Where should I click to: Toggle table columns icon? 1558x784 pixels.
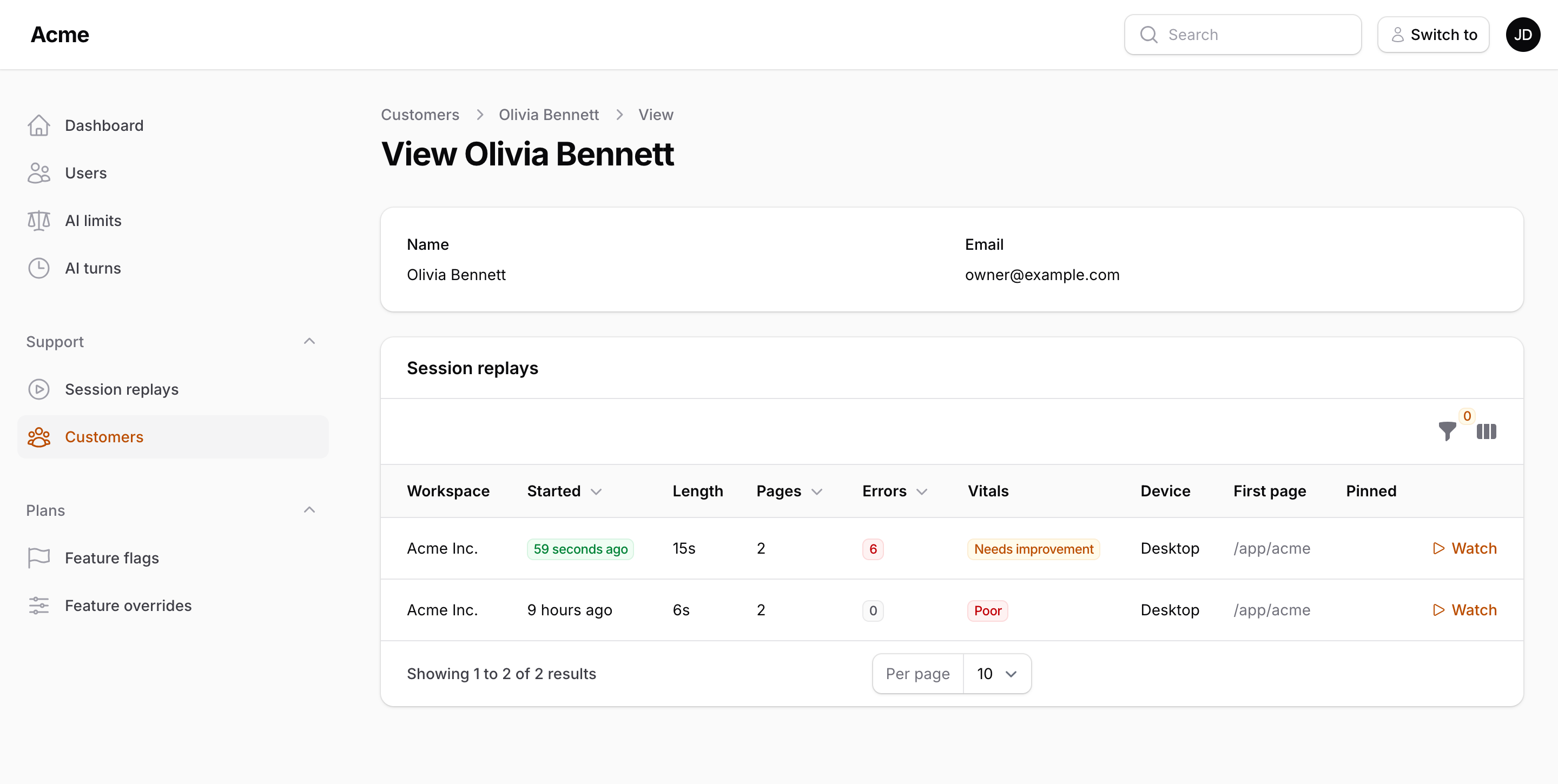(x=1487, y=431)
